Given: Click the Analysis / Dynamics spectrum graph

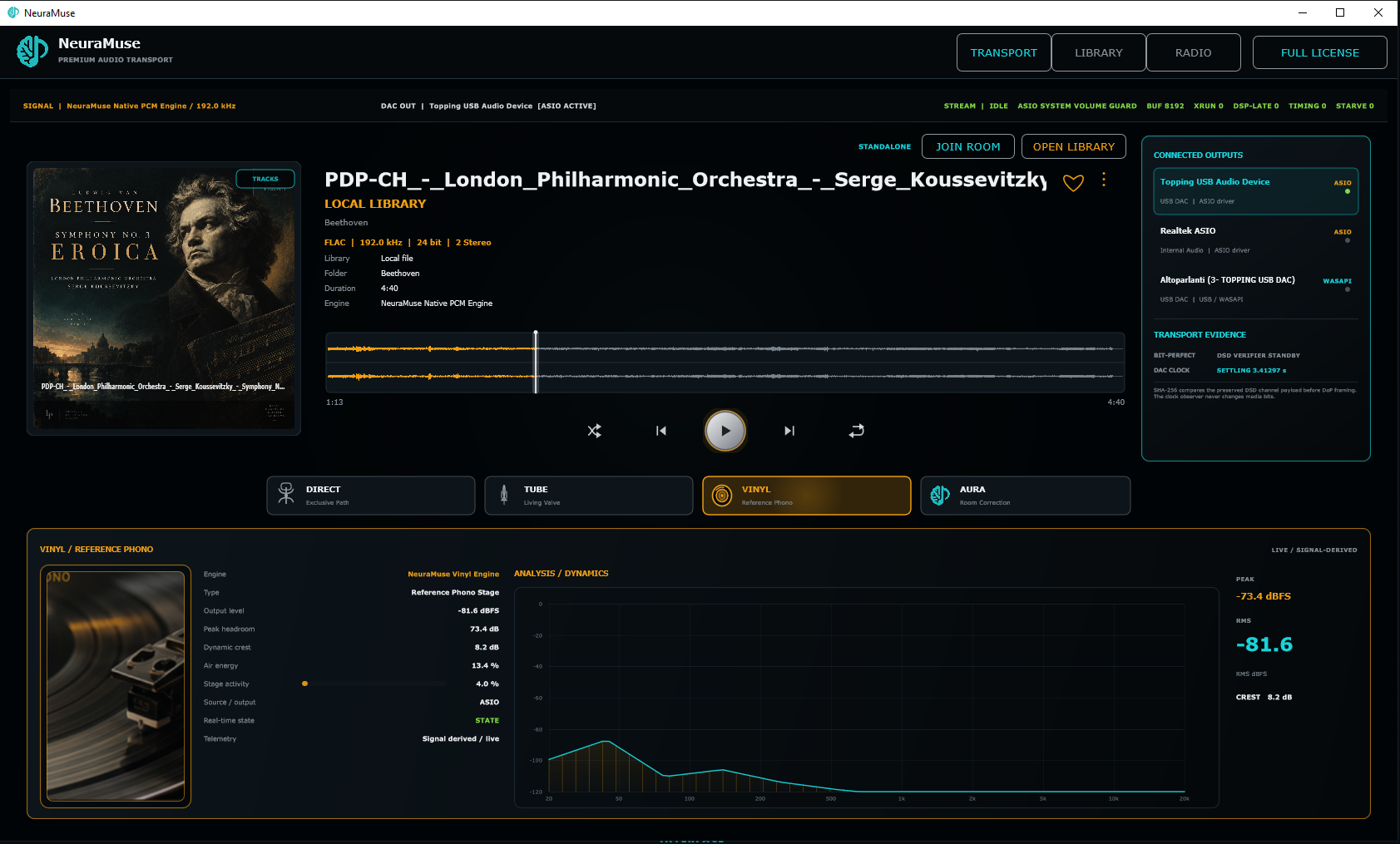Looking at the screenshot, I should [x=867, y=698].
